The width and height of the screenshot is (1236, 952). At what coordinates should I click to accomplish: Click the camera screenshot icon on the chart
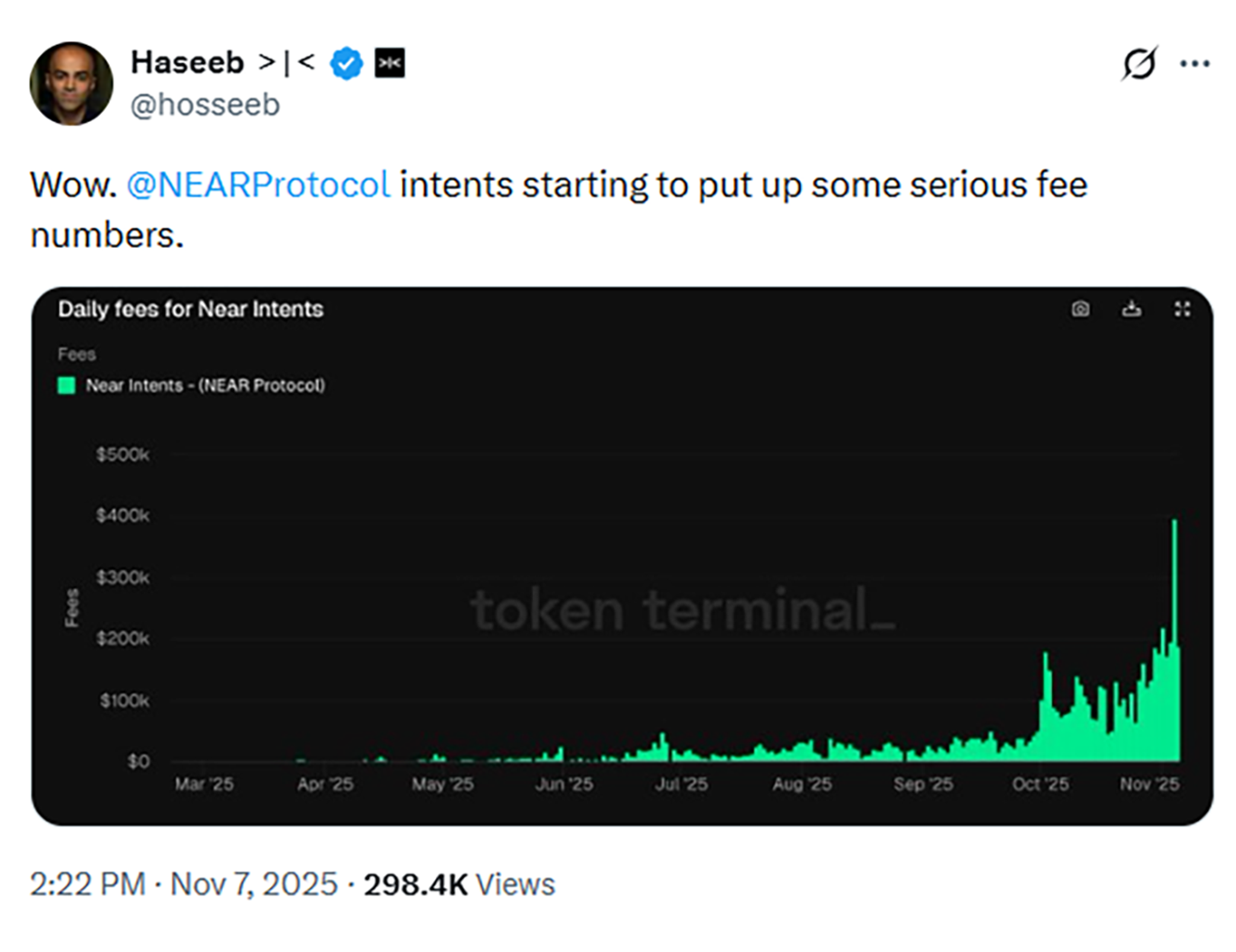tap(1080, 309)
